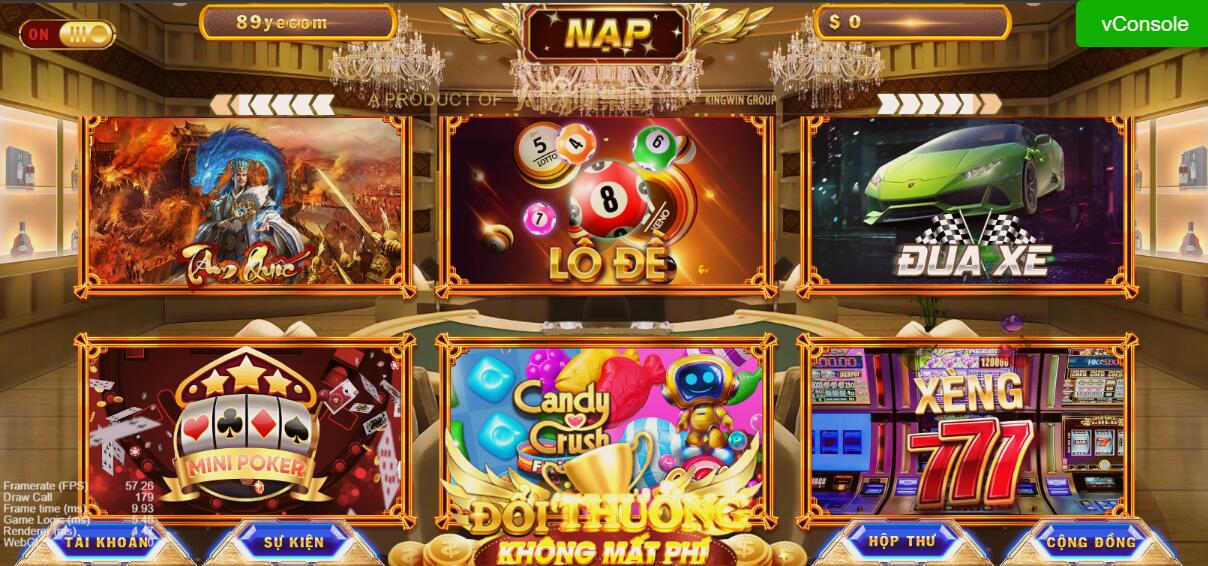Open the Hộp Thư mailbox

click(x=902, y=542)
